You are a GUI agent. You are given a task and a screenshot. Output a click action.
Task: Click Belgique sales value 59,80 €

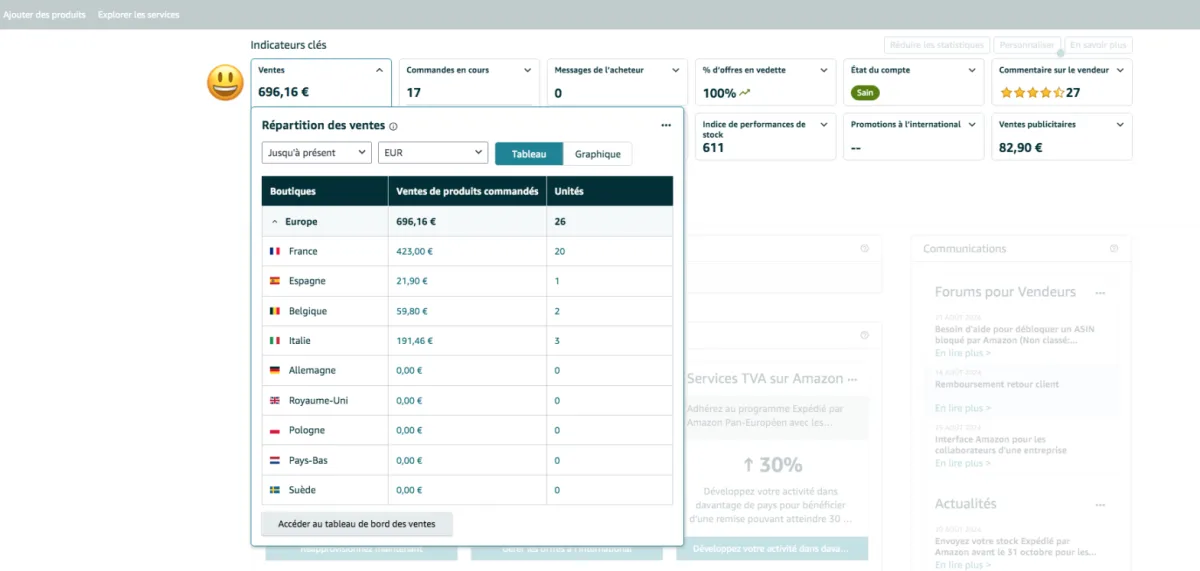(x=411, y=311)
